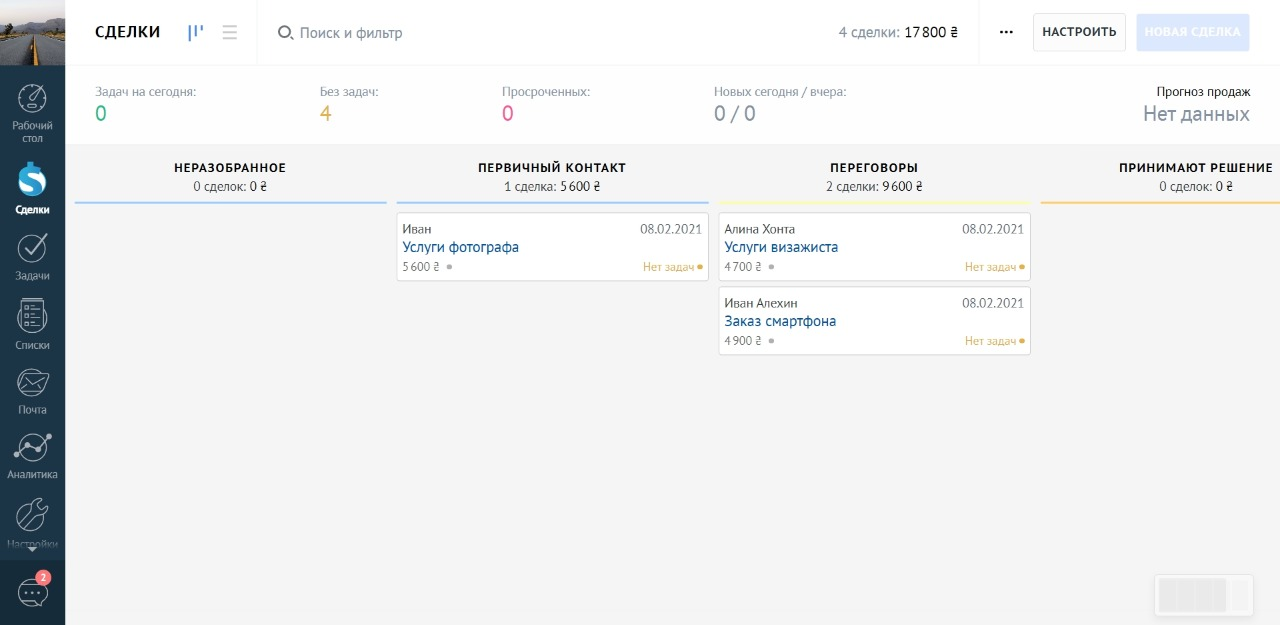Switch to list view icon

click(x=229, y=32)
